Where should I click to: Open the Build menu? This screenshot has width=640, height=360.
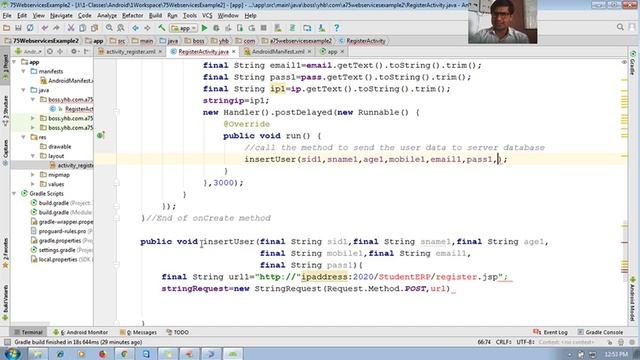[155, 16]
